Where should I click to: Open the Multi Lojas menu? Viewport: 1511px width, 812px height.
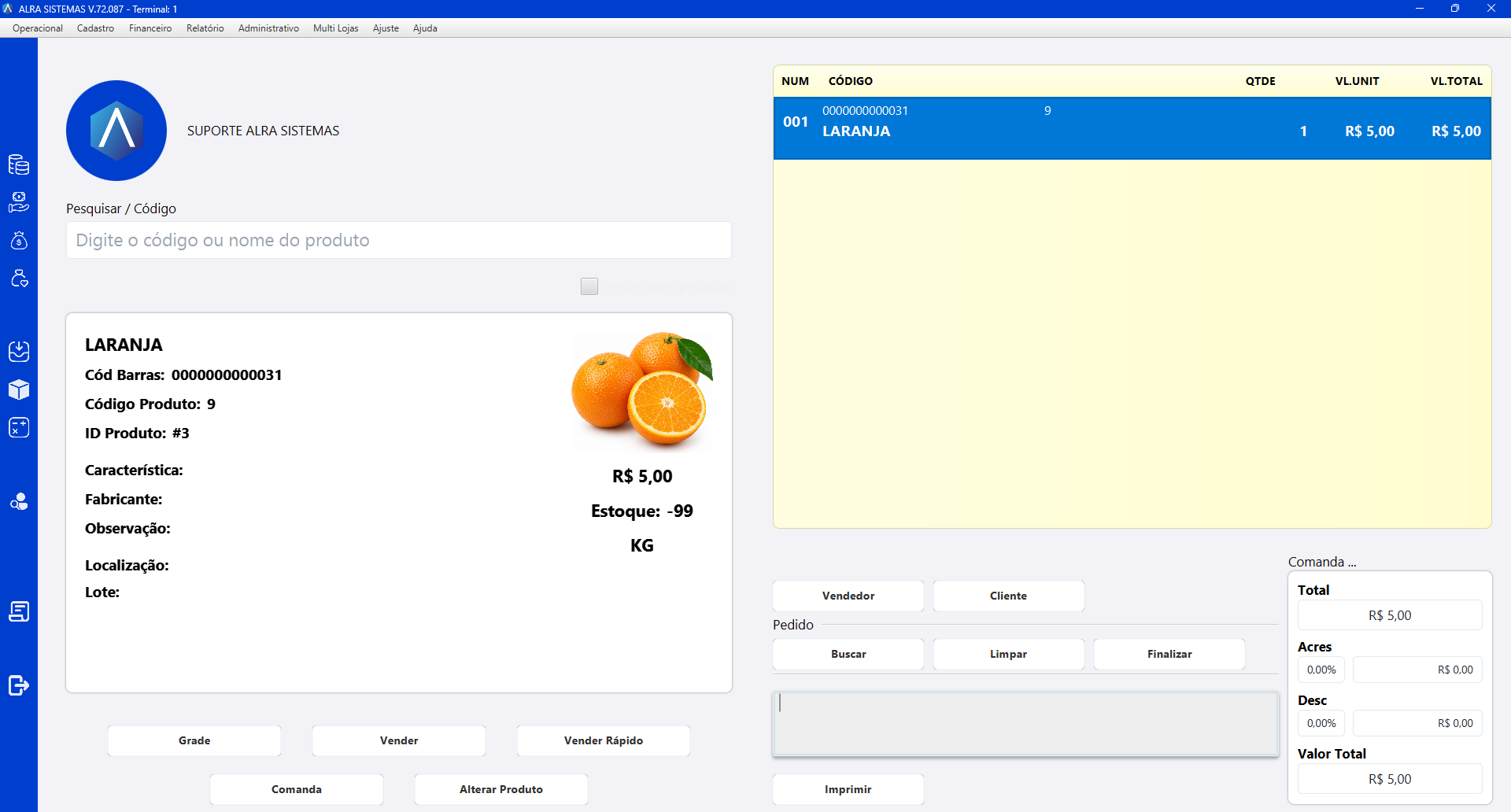pos(336,28)
